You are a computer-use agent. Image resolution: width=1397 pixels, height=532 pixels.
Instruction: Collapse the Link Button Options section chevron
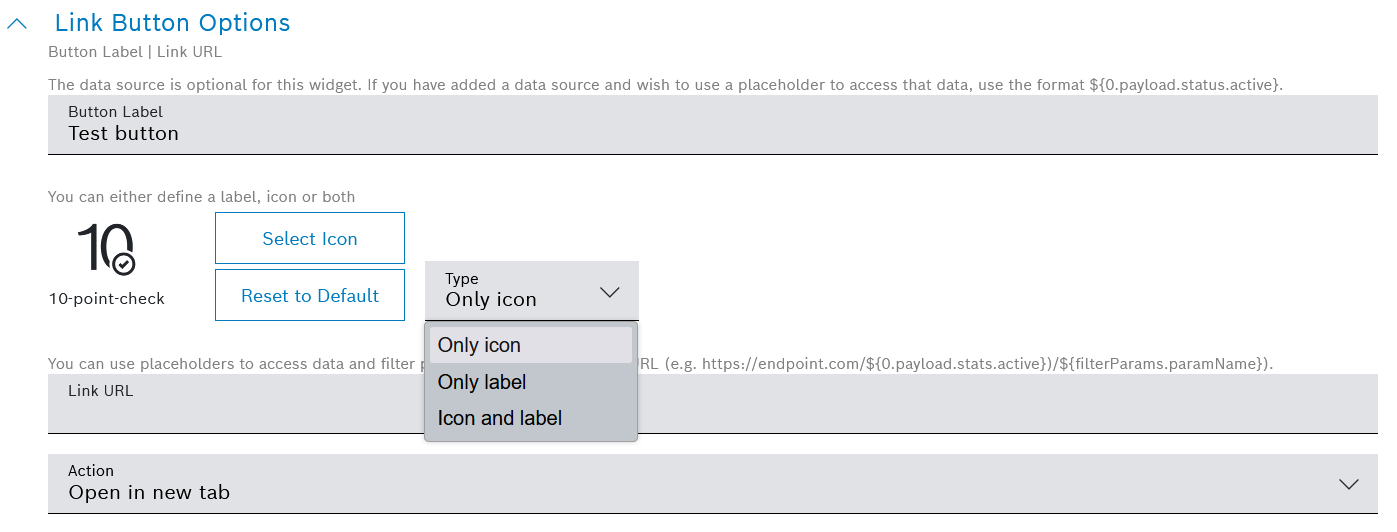tap(17, 23)
